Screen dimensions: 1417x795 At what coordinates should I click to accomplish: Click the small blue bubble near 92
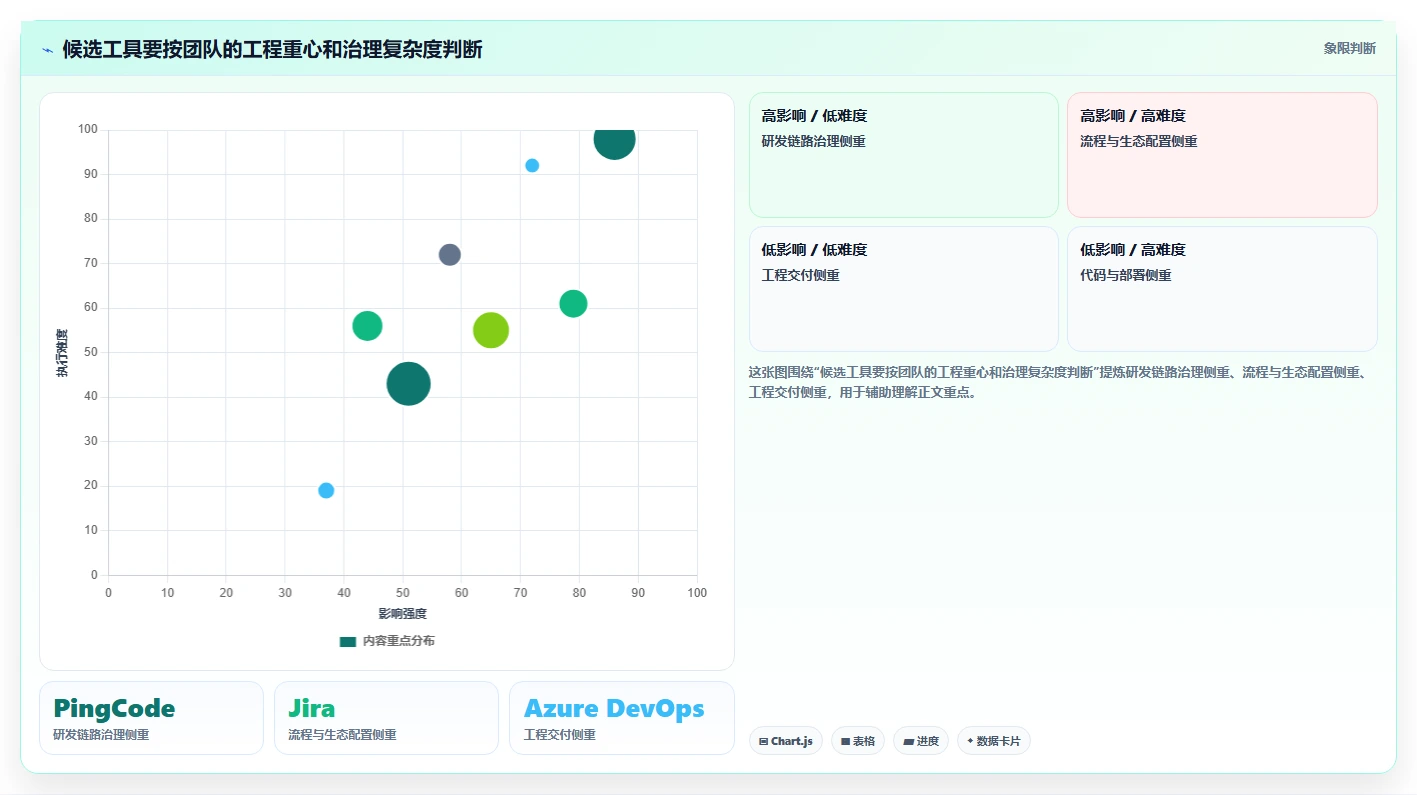[532, 165]
